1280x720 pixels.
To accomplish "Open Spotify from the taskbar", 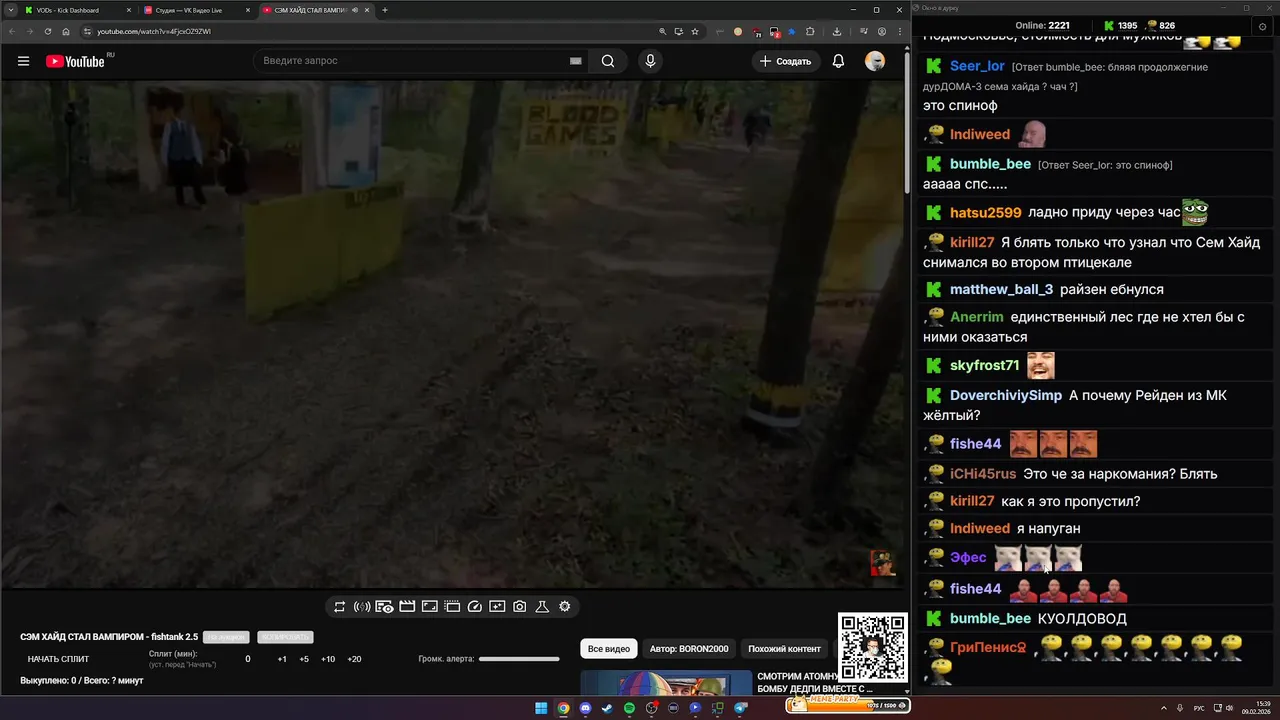I will (629, 708).
